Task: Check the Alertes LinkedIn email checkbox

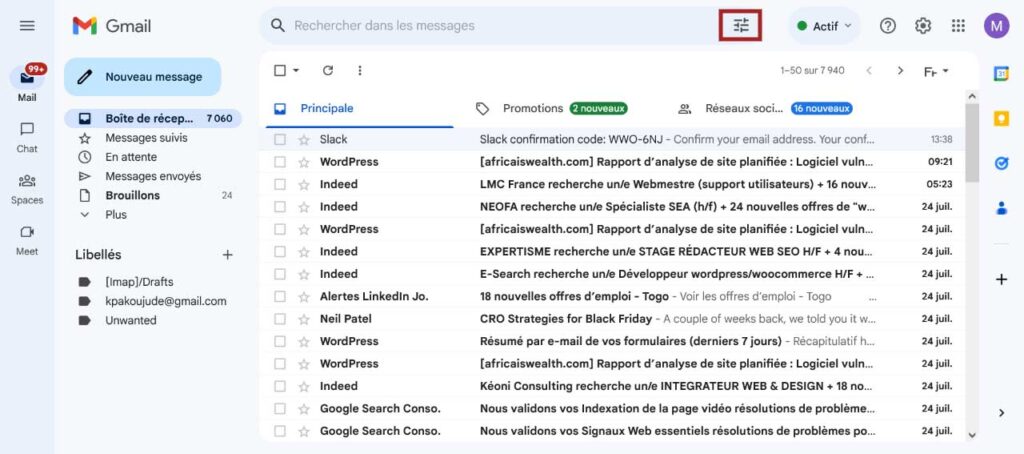Action: coord(280,297)
